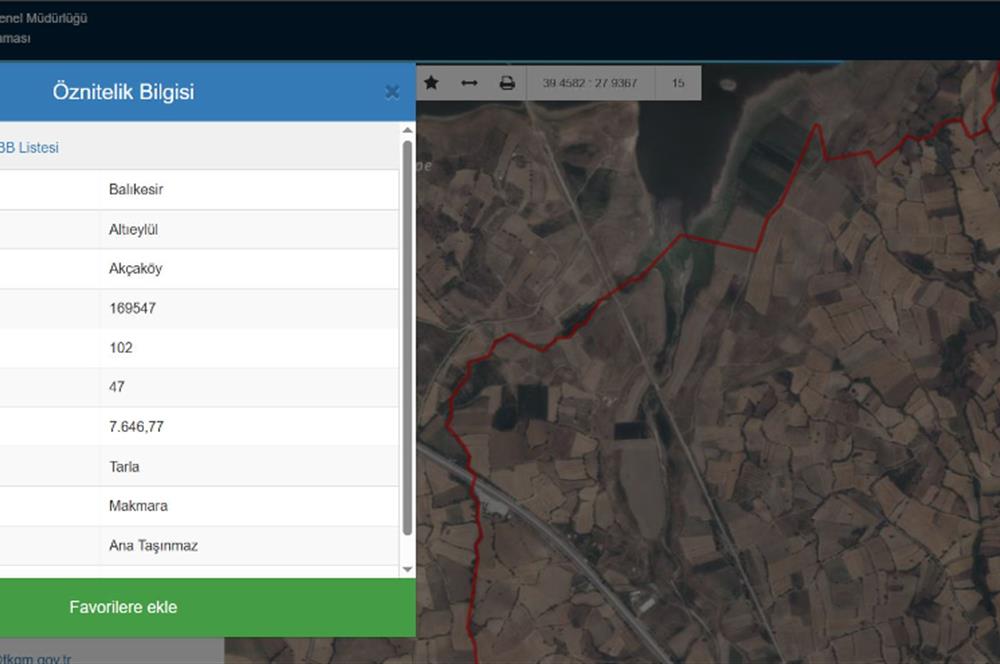Open favorites with the star icon
The image size is (1000, 664).
(x=431, y=83)
